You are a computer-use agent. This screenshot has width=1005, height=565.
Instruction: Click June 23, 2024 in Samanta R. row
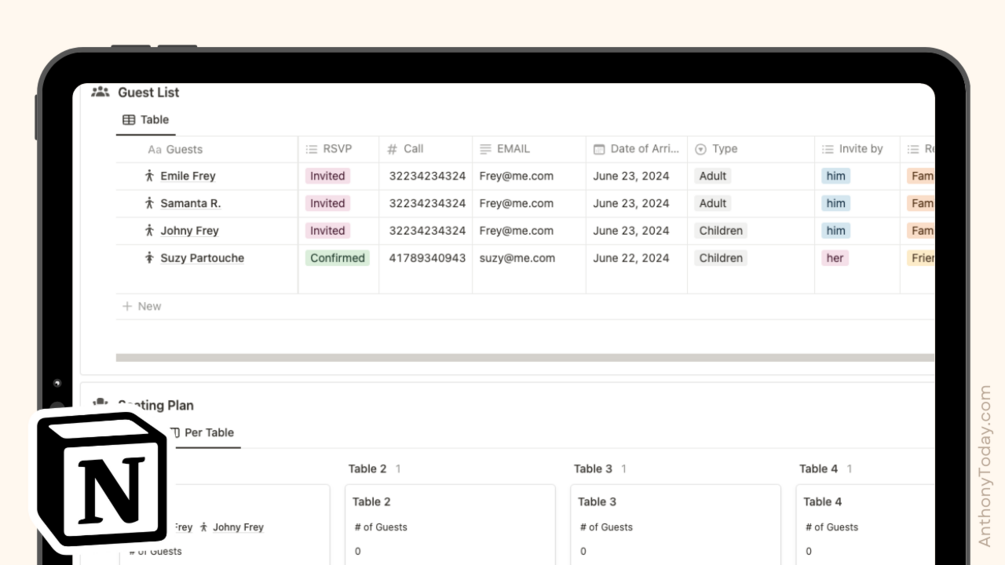631,203
